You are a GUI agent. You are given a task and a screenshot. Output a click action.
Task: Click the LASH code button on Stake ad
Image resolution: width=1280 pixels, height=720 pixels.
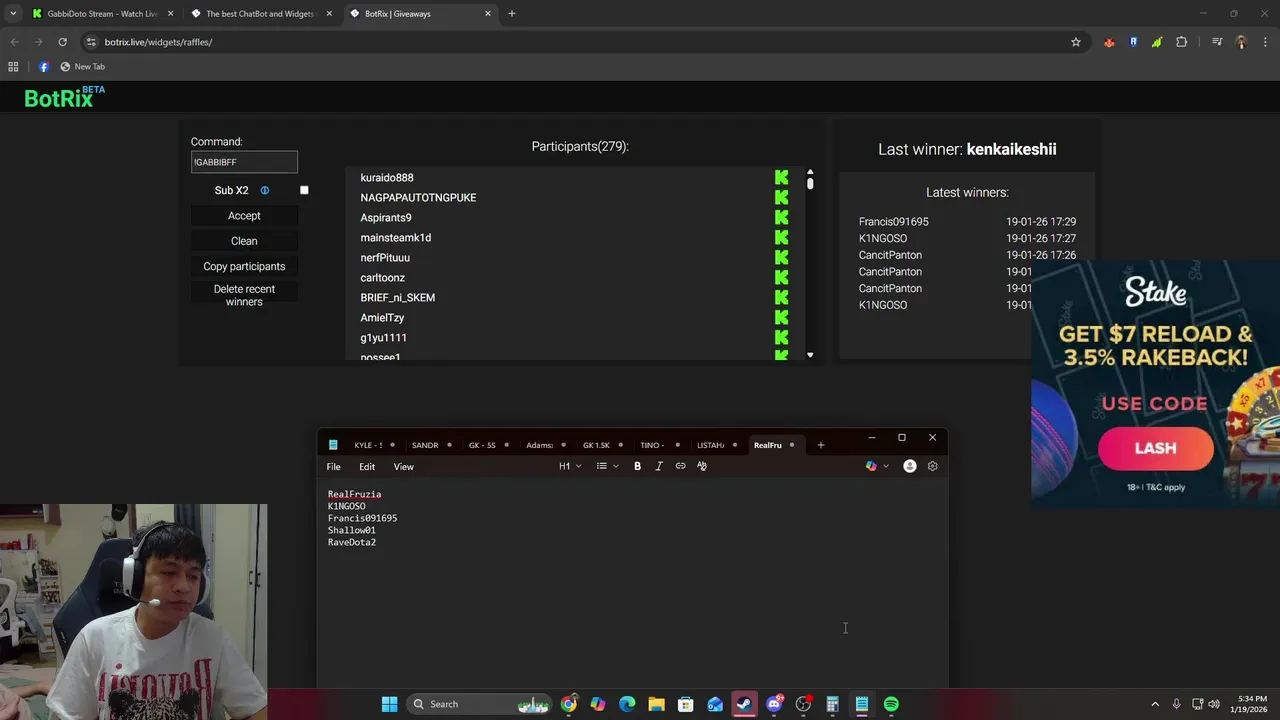click(x=1155, y=448)
